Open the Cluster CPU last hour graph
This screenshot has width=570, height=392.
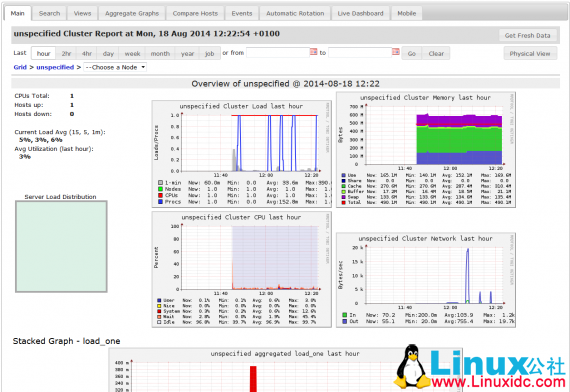click(242, 269)
